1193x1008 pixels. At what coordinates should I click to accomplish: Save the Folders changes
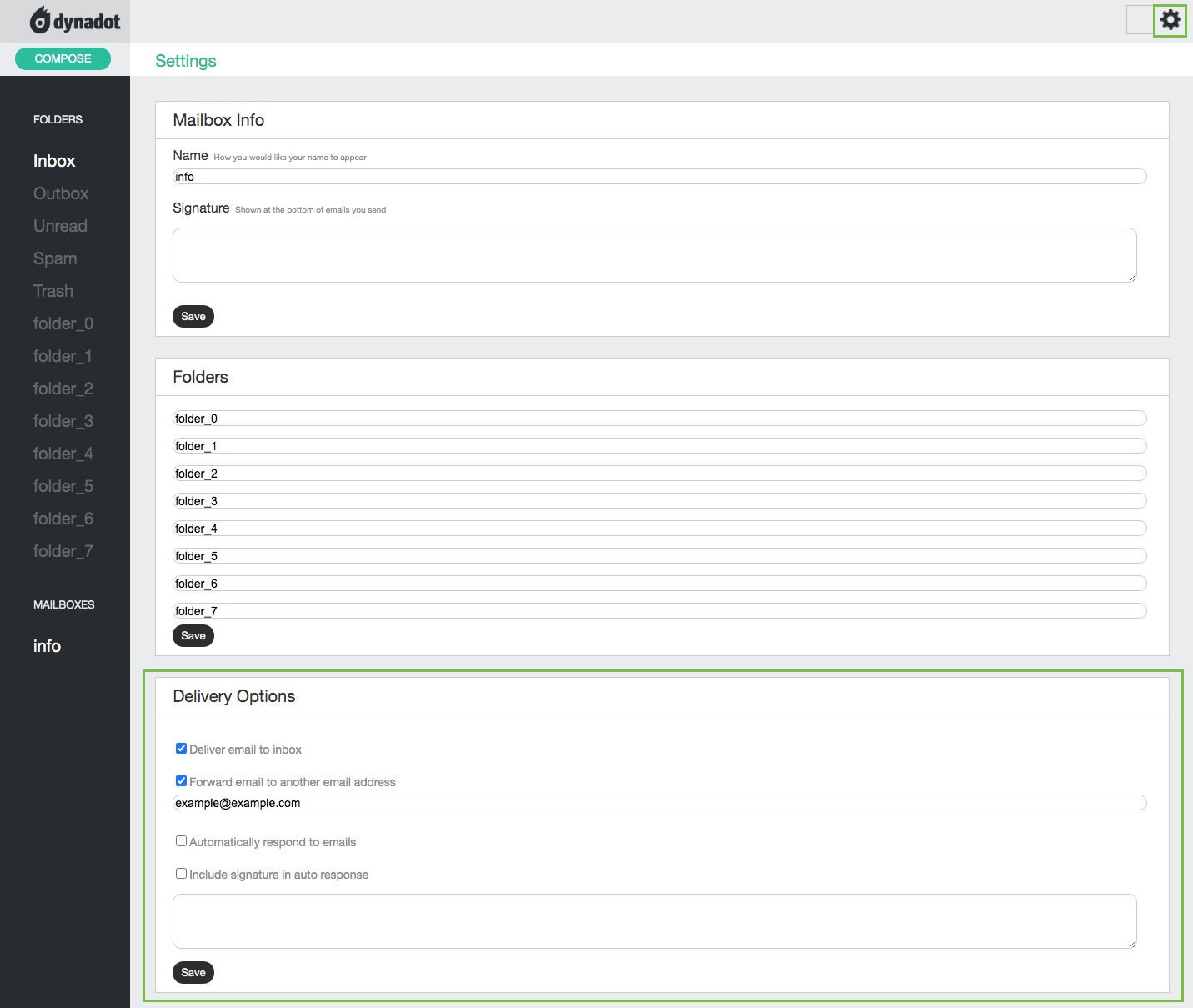[193, 635]
